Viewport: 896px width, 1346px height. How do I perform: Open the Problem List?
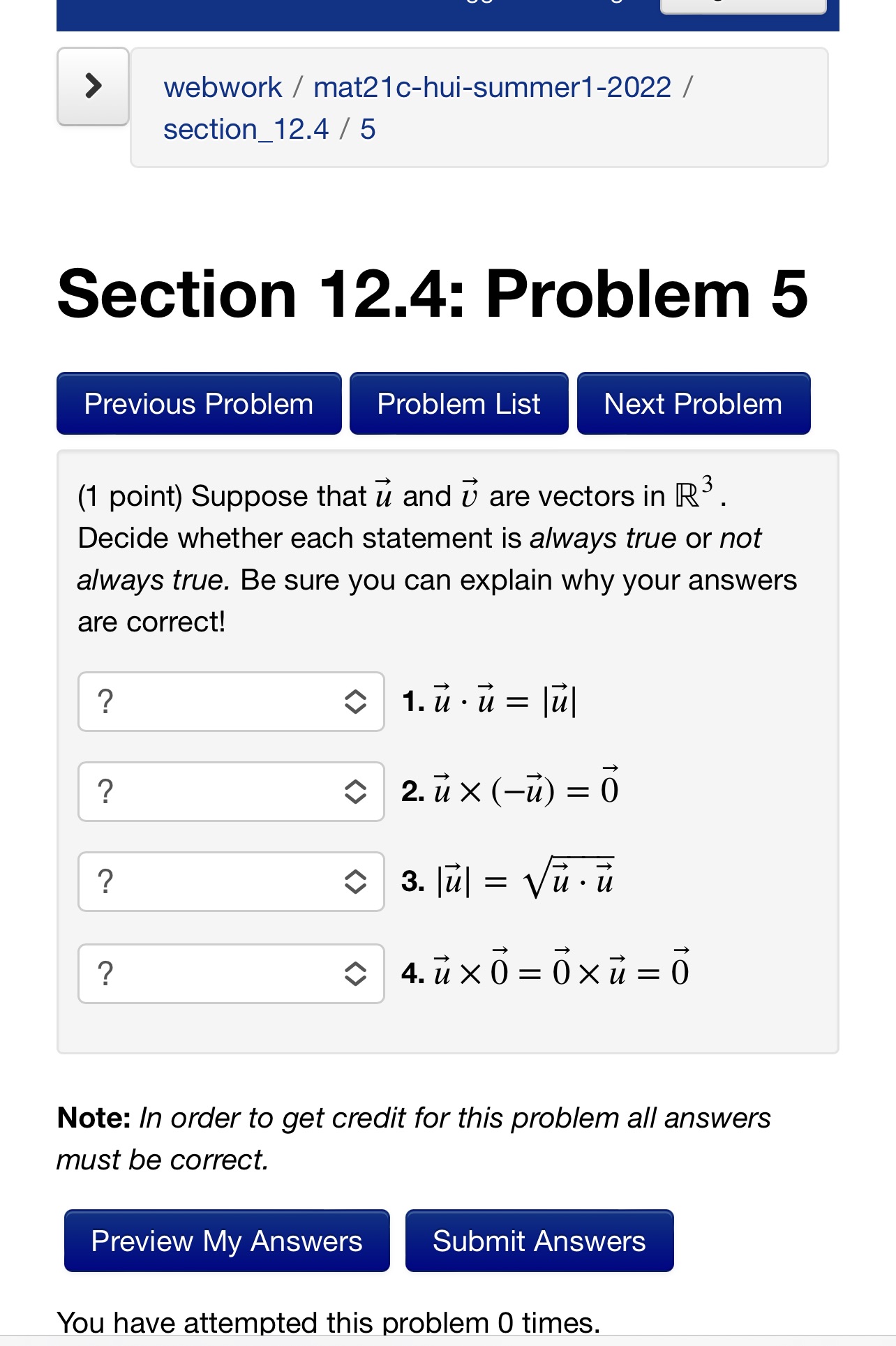(458, 403)
